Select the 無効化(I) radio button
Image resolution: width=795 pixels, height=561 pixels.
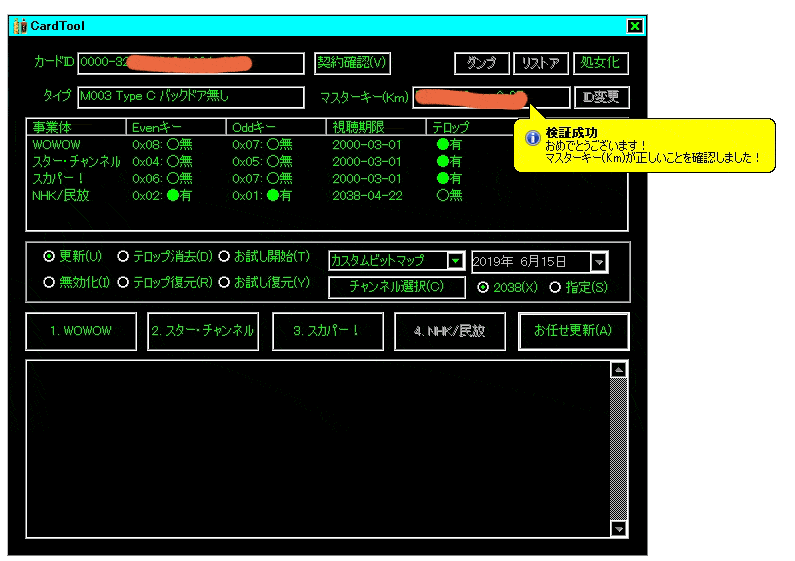pyautogui.click(x=49, y=282)
